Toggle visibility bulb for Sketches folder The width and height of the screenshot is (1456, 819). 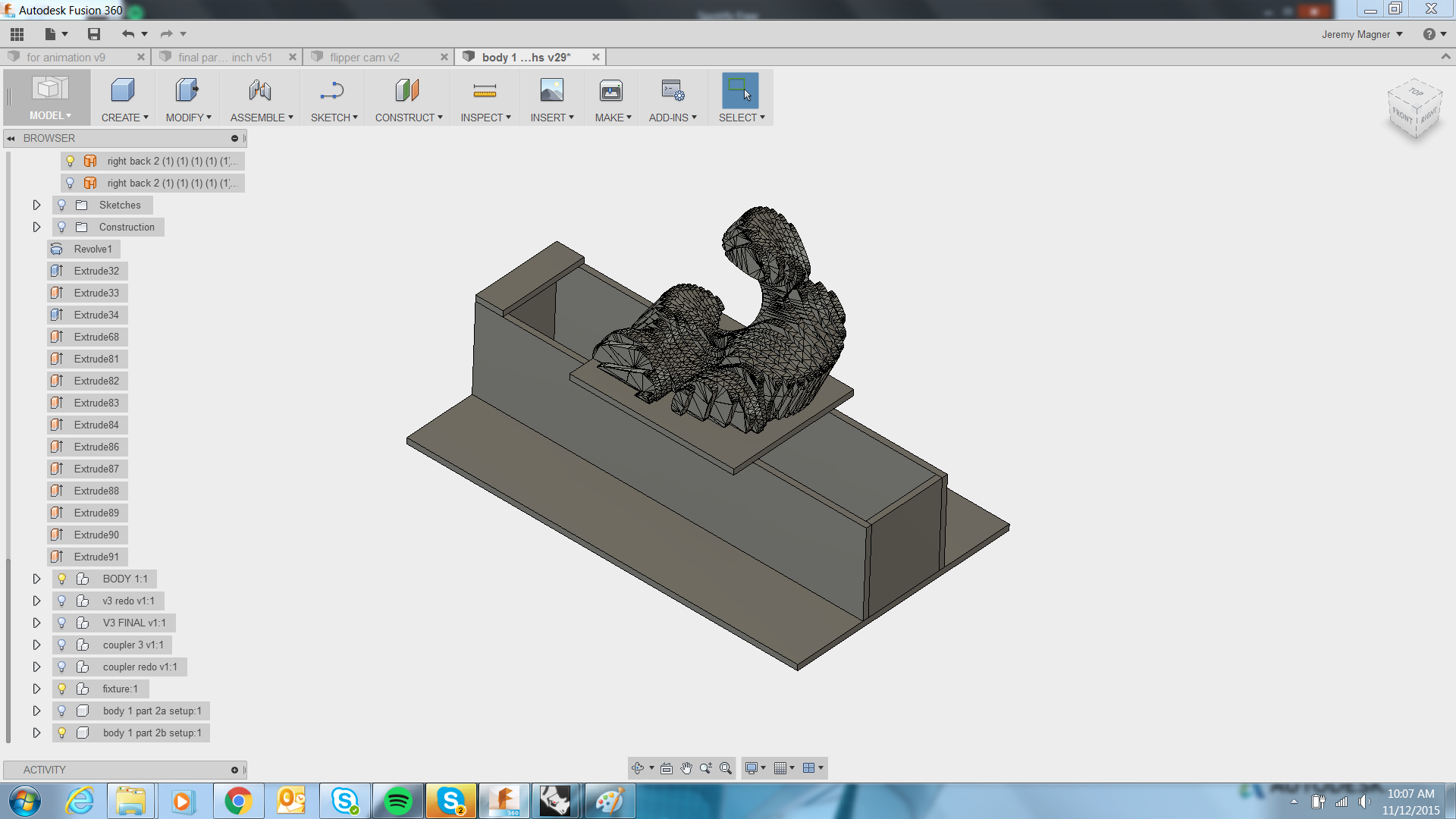[x=62, y=205]
